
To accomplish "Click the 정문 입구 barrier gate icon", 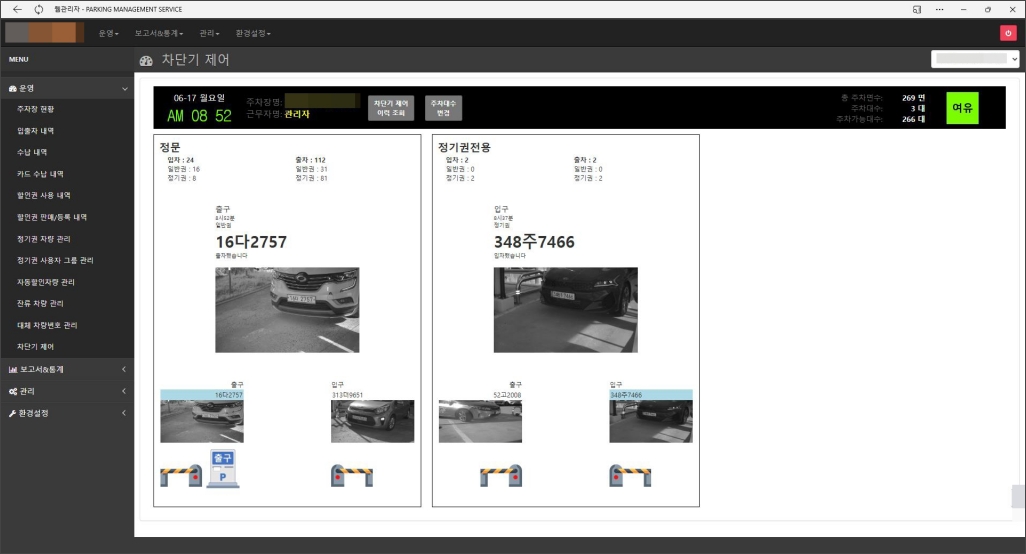I will (x=352, y=476).
